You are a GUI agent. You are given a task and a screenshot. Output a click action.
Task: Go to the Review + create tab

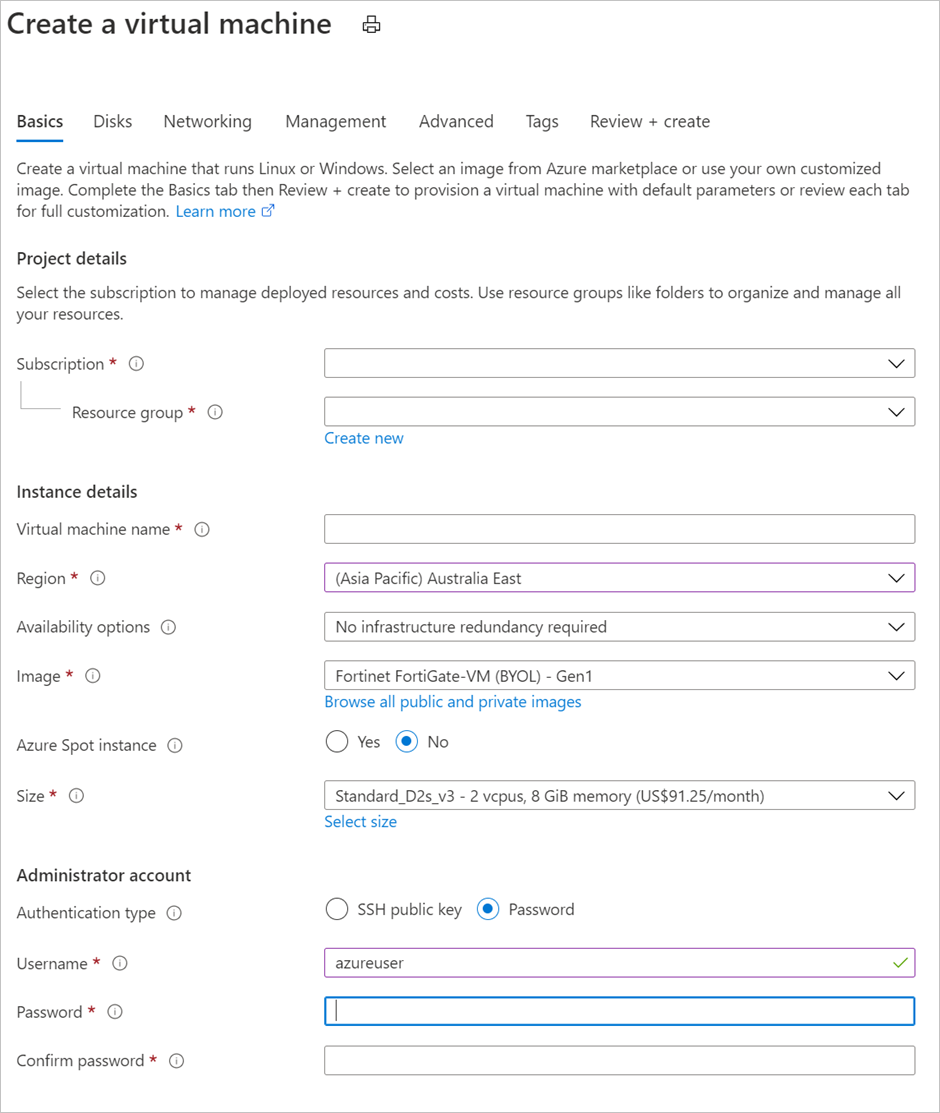[650, 121]
